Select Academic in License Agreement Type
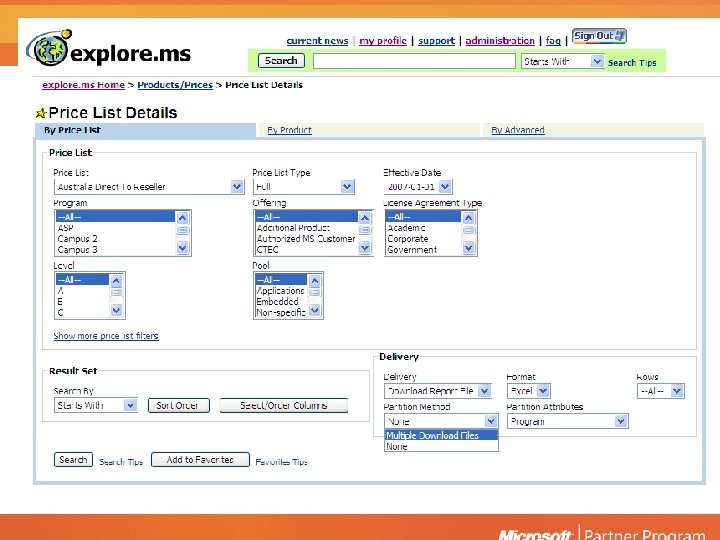The height and width of the screenshot is (540, 720). point(423,228)
